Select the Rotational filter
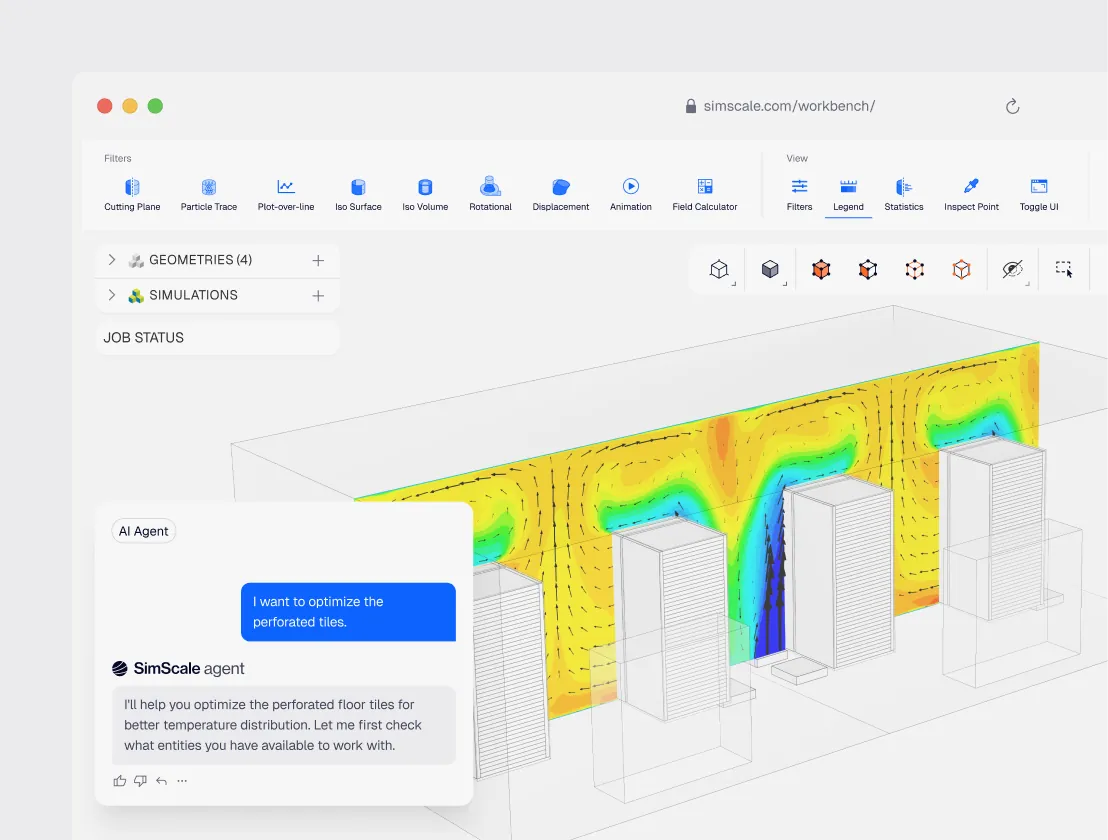 coord(490,195)
